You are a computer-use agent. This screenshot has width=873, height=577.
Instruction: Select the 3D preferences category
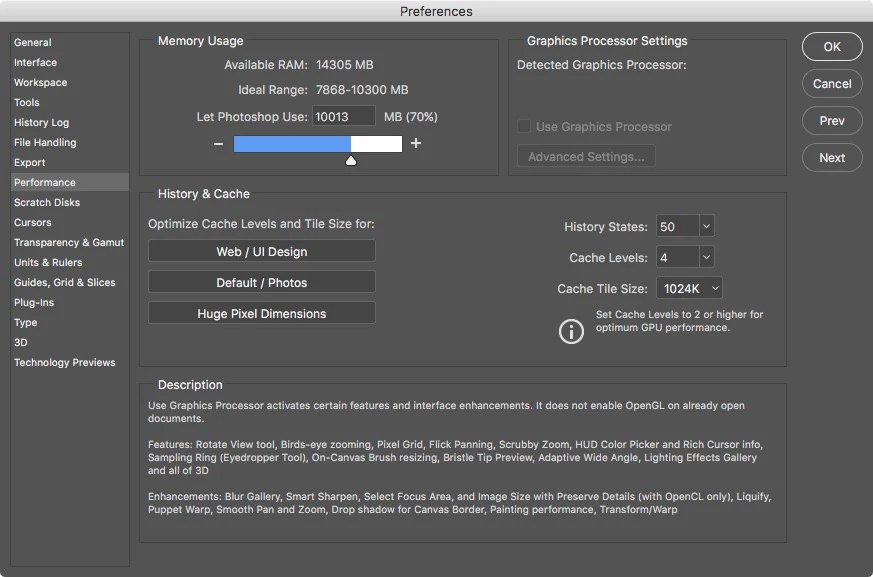(70, 343)
